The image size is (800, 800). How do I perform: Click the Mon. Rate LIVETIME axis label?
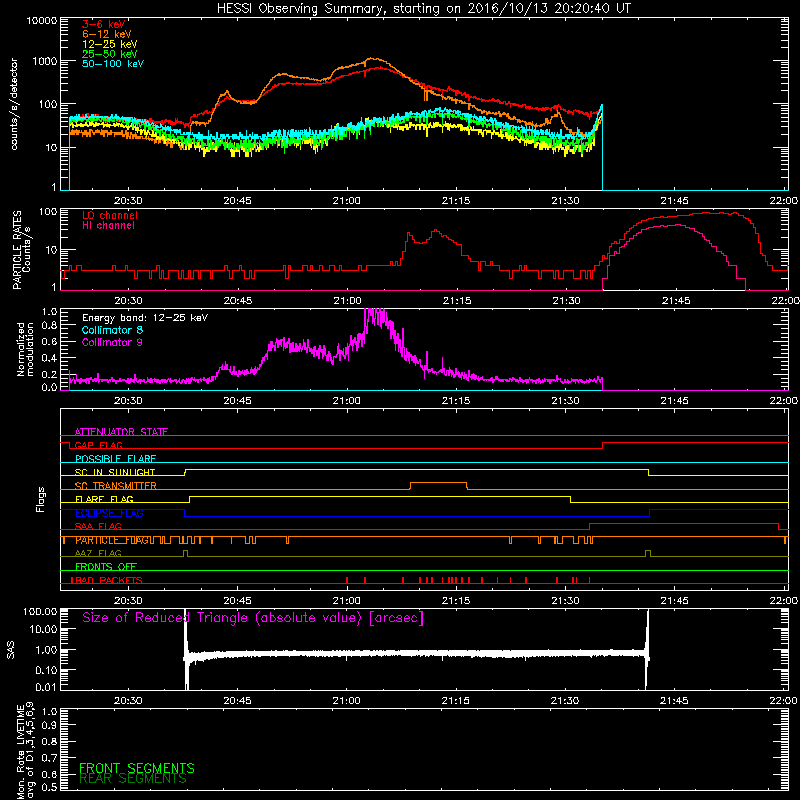pos(25,750)
